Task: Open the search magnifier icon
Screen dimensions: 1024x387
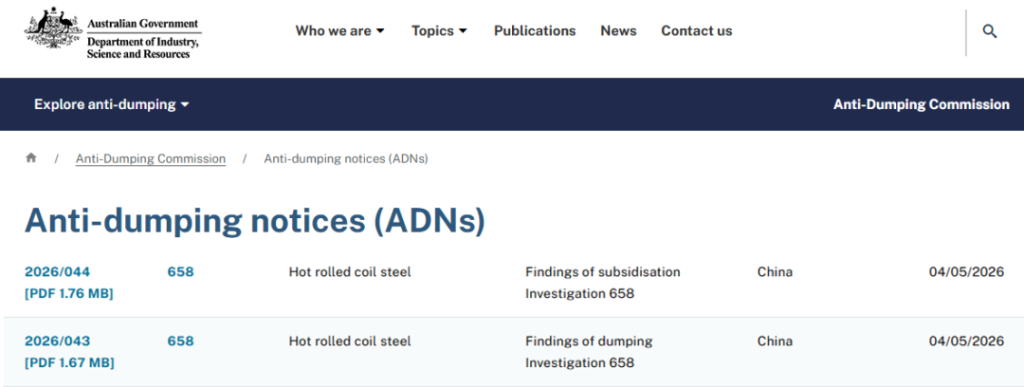Action: point(989,31)
